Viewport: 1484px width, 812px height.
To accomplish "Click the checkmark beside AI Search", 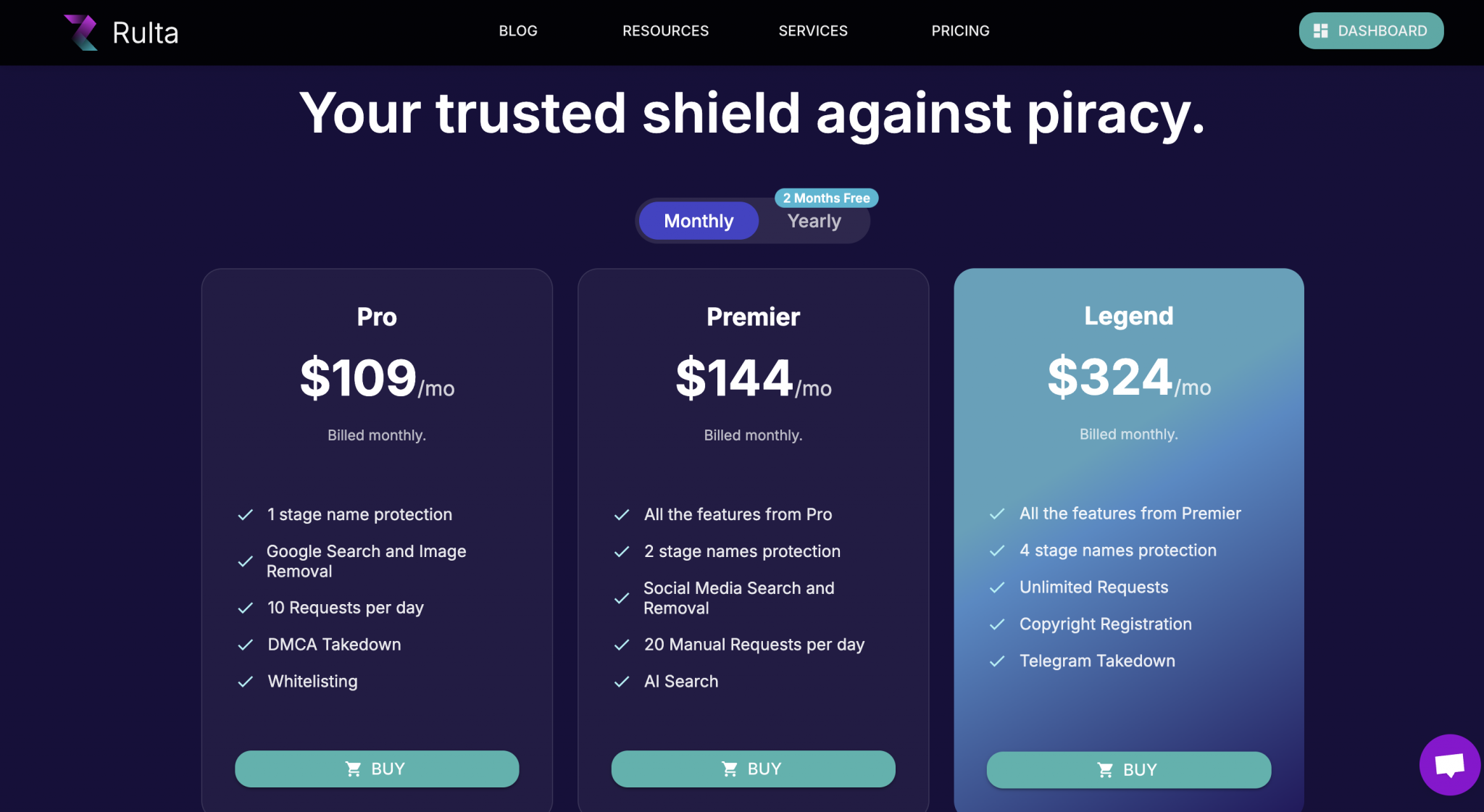I will (622, 682).
